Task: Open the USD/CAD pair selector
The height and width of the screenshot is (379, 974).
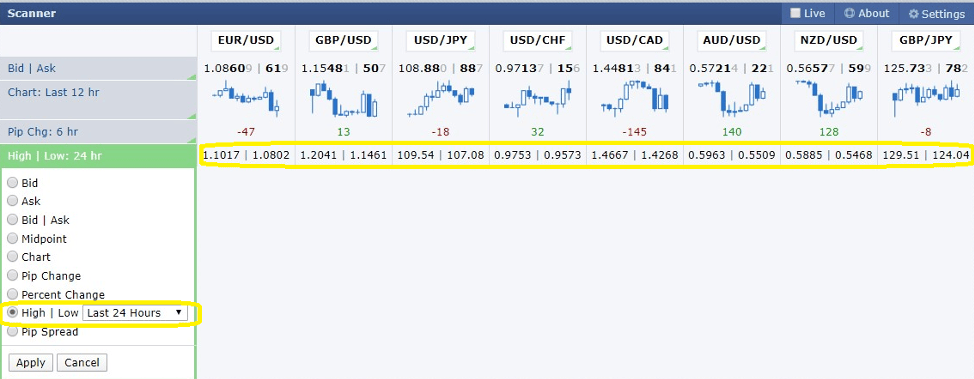Action: coord(634,40)
